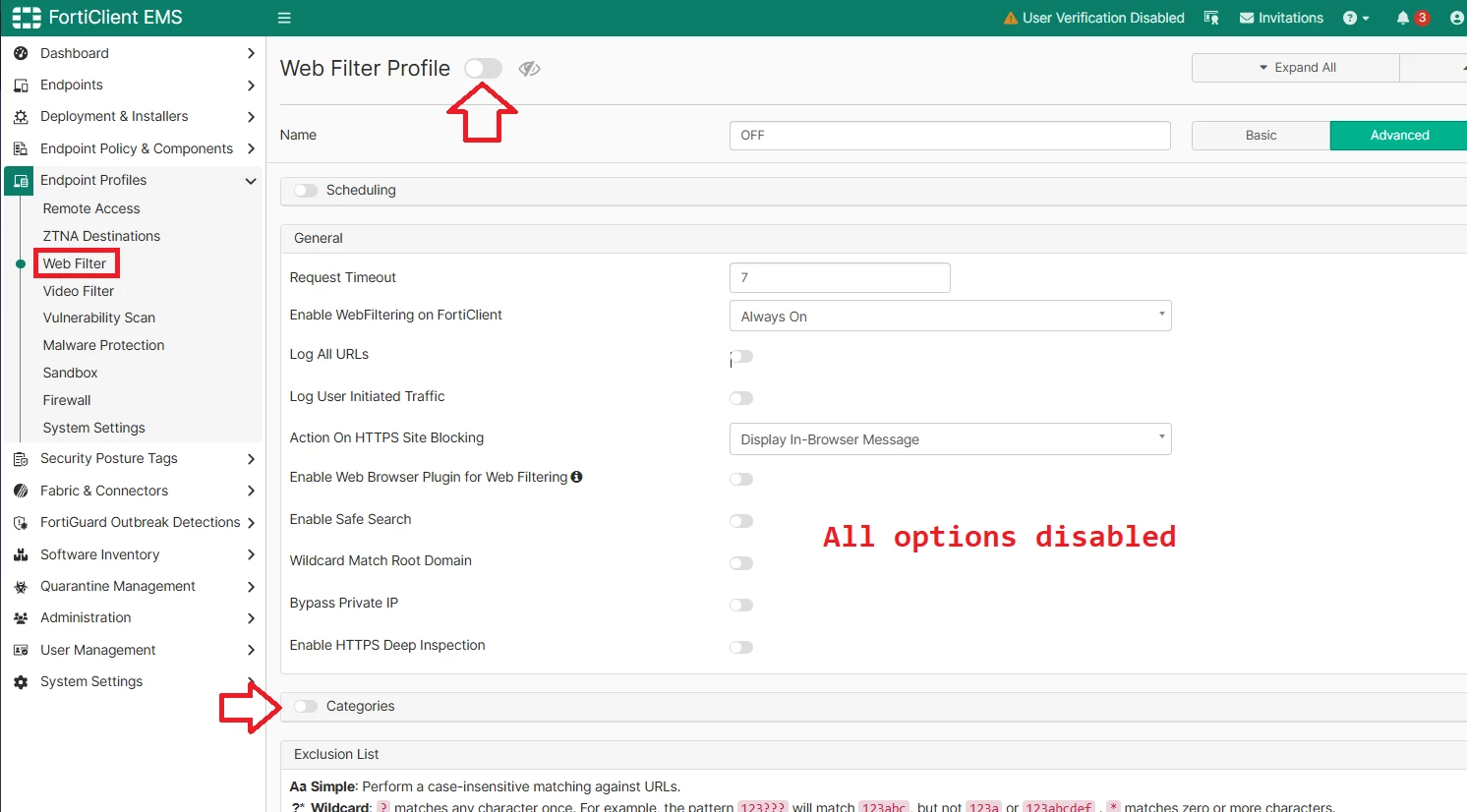Switch to the Basic tab
The height and width of the screenshot is (812, 1467).
[1262, 136]
